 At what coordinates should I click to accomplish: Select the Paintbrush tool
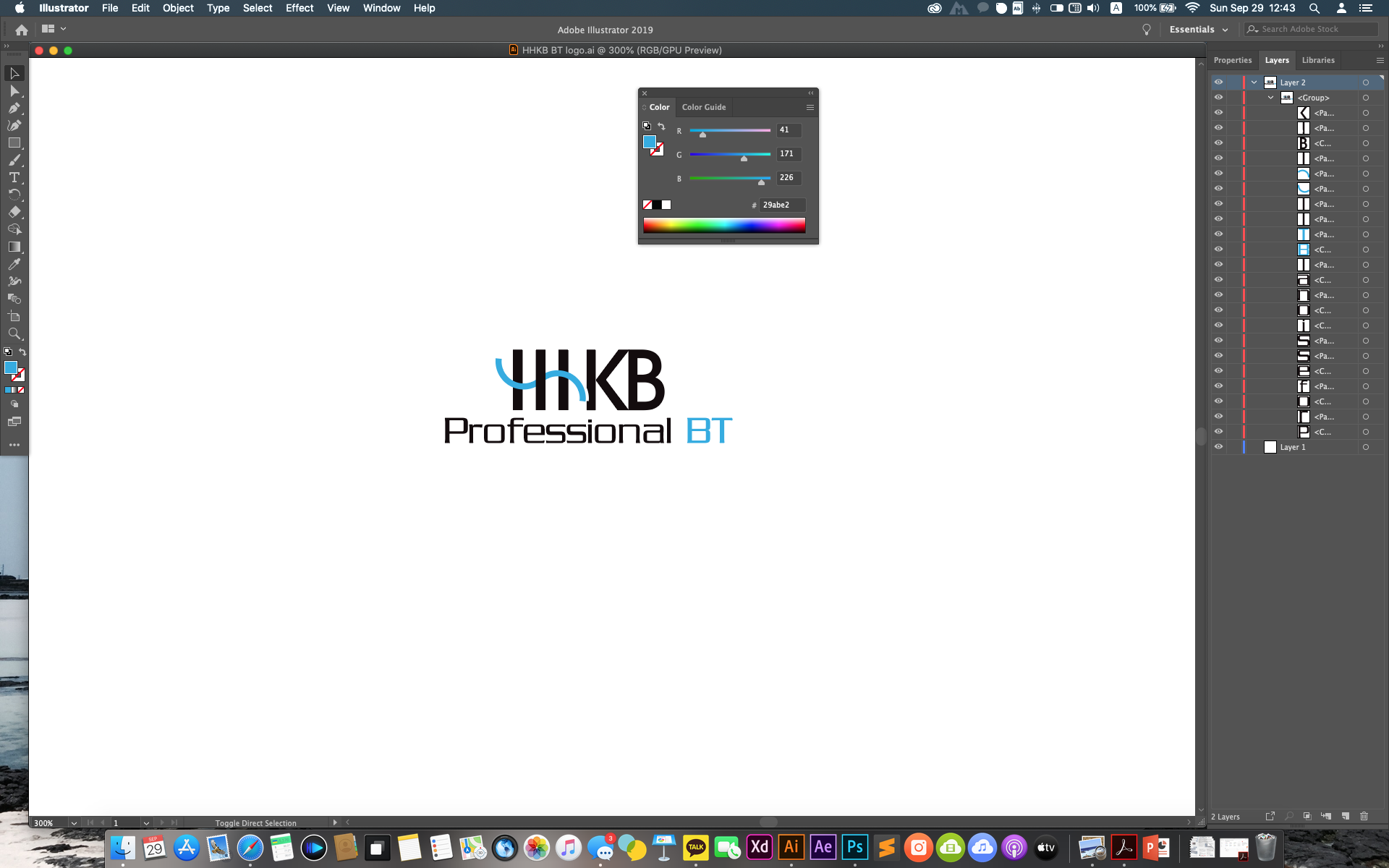point(14,161)
